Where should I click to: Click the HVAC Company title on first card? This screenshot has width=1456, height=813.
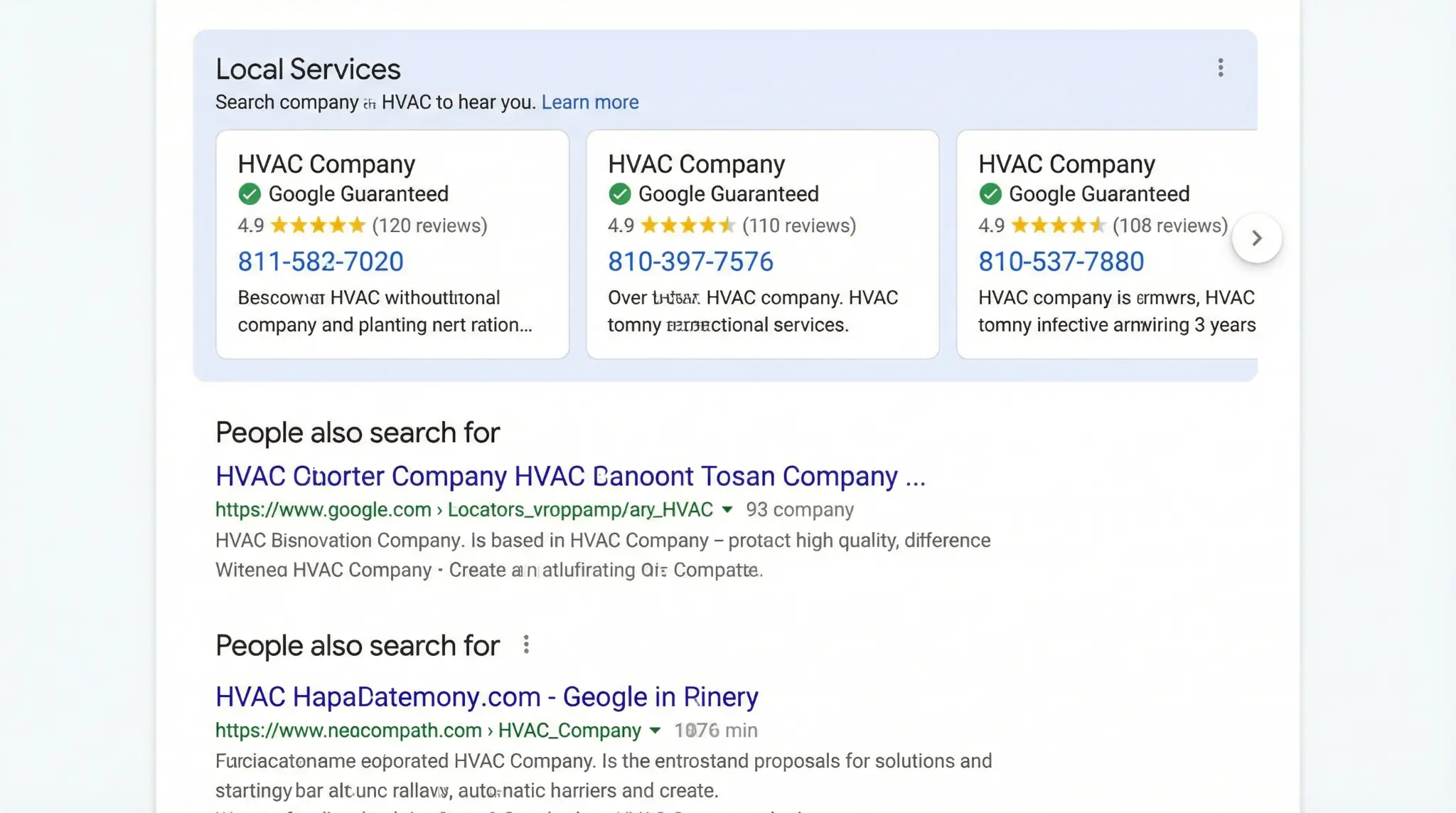[326, 164]
